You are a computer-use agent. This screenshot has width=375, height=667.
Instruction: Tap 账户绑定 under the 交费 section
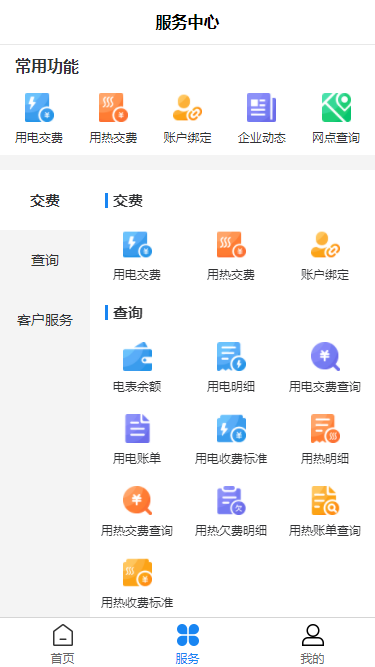point(325,256)
